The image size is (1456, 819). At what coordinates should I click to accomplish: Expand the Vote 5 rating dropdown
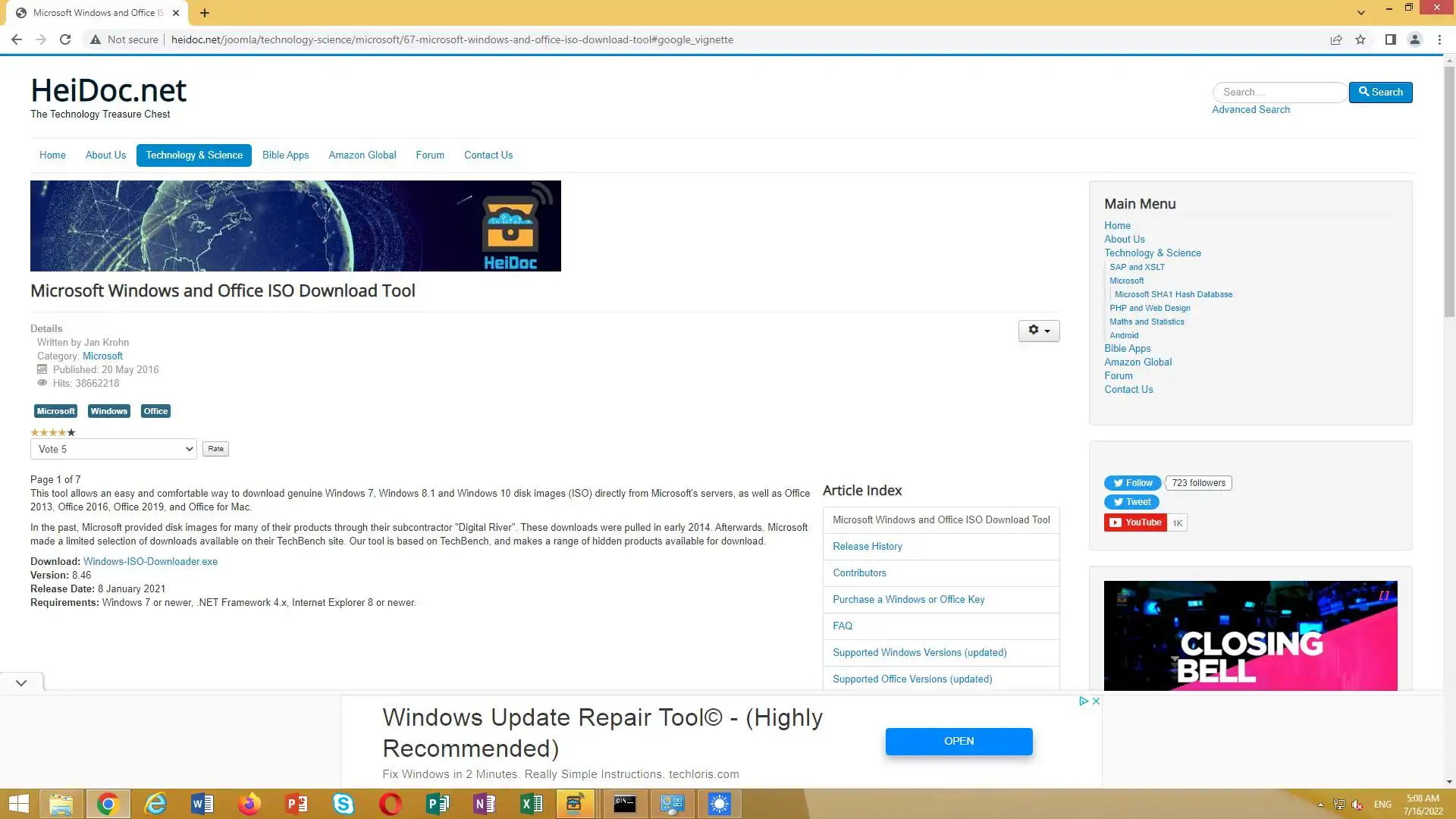pos(114,449)
